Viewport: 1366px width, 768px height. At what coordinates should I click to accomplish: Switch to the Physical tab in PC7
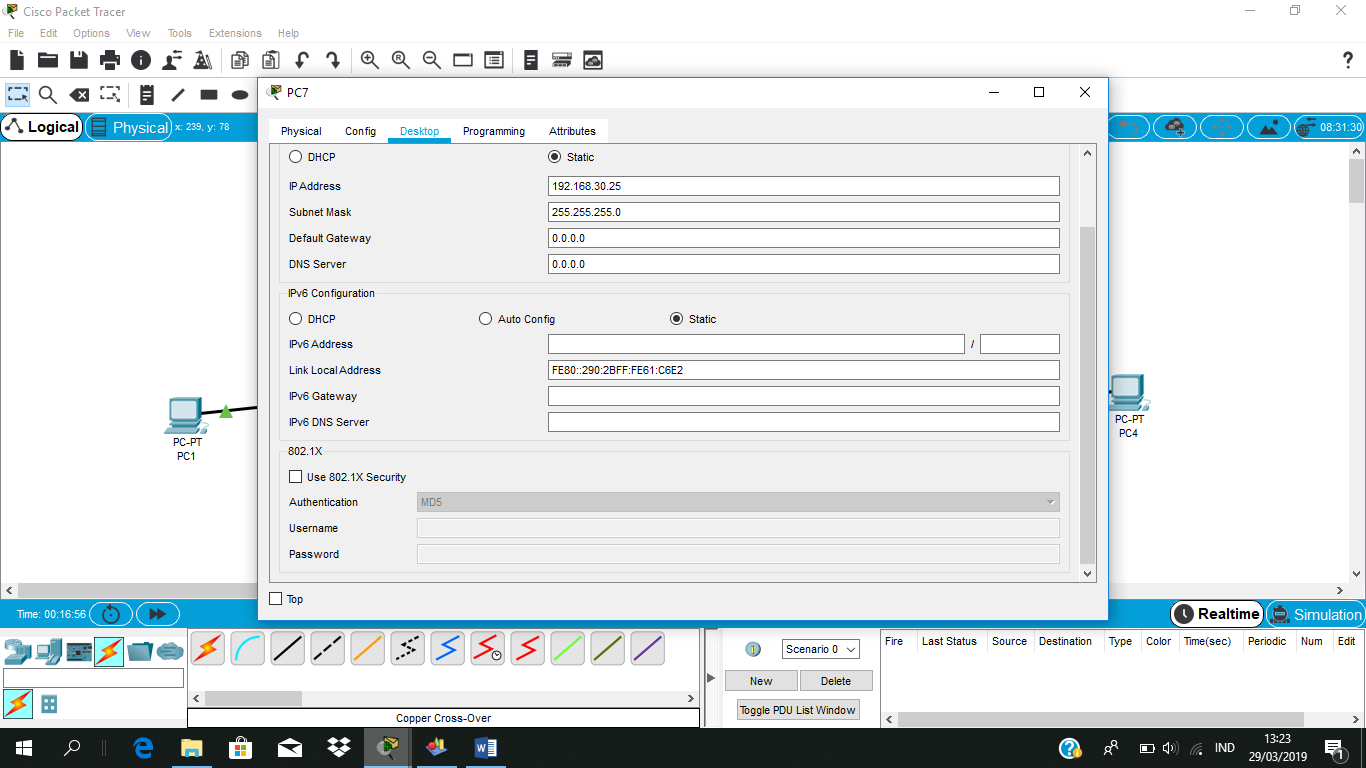(301, 131)
